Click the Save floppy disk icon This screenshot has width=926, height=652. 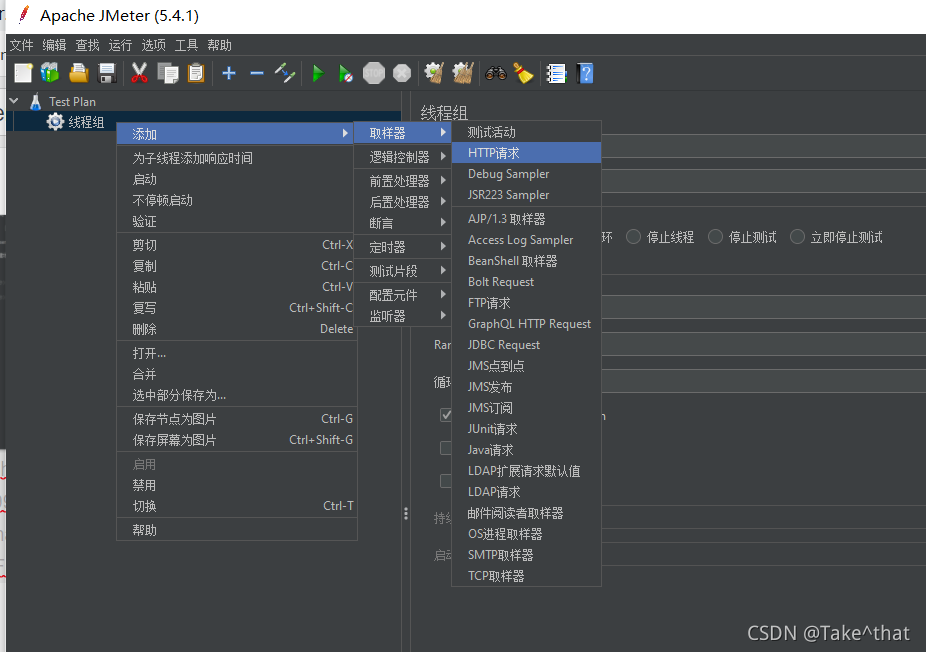pos(107,73)
